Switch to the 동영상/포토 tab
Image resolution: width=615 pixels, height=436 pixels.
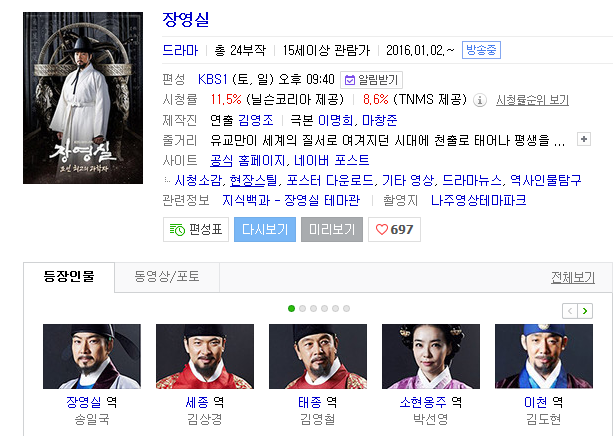[x=167, y=277]
